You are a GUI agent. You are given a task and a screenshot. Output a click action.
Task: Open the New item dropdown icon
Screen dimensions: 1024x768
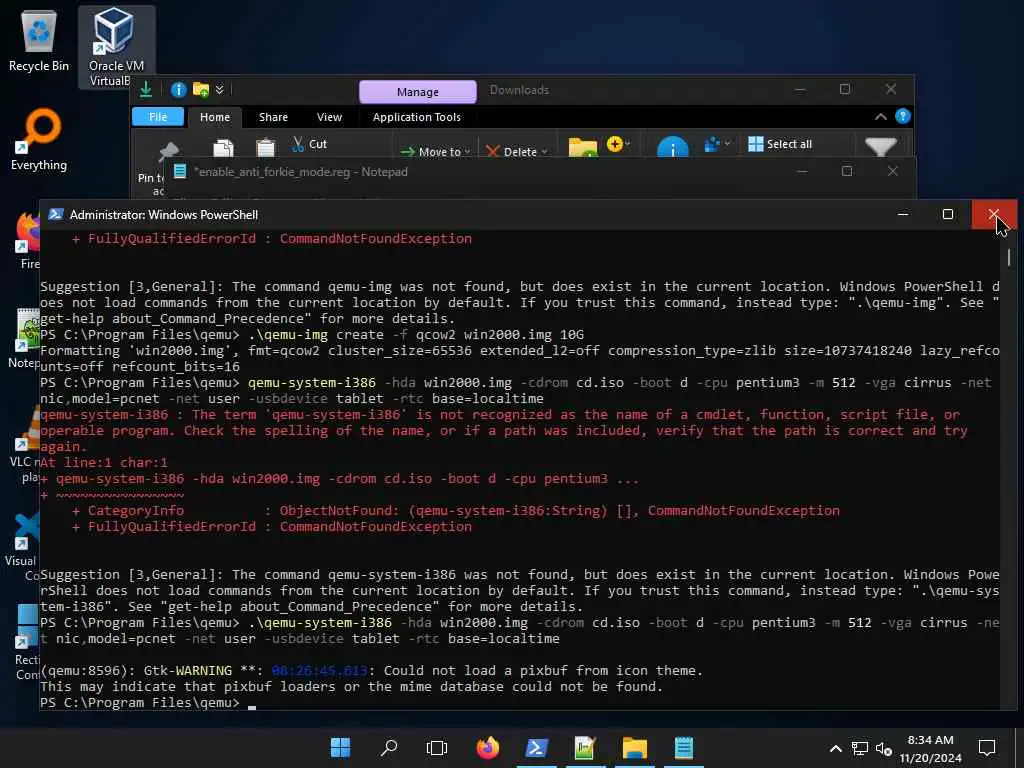point(618,144)
